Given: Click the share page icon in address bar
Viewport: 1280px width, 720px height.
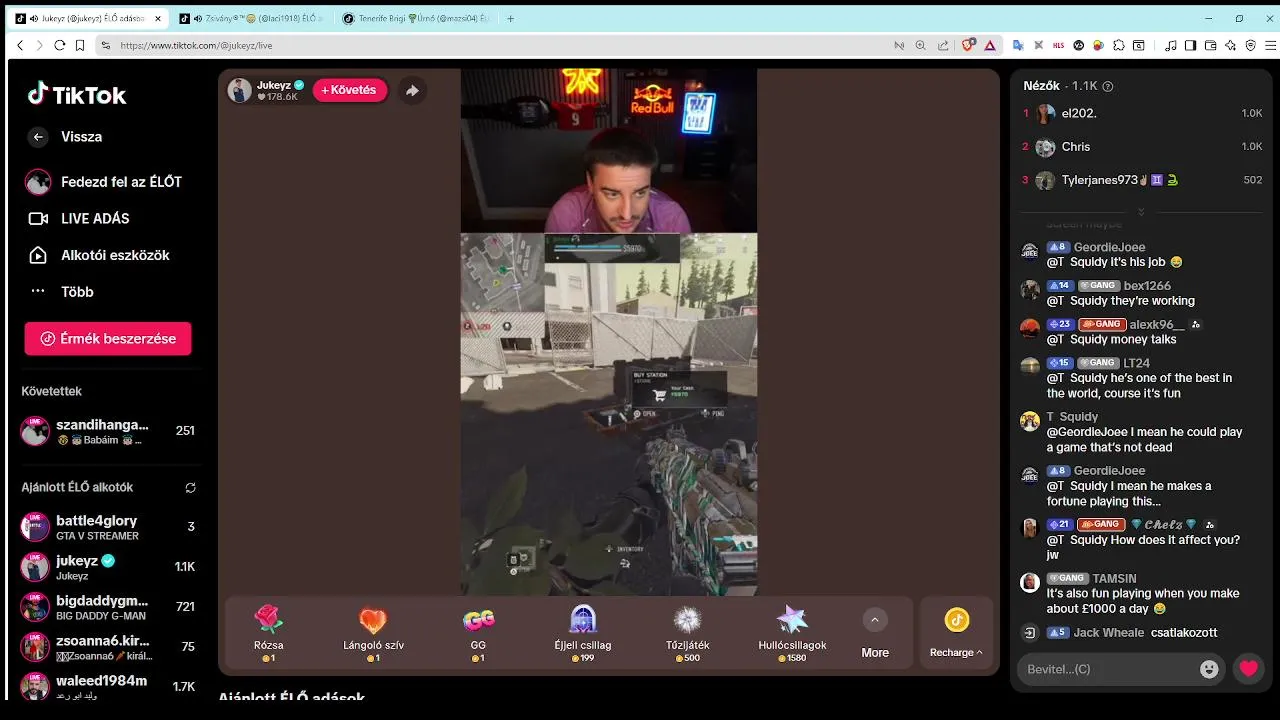Looking at the screenshot, I should click(x=943, y=45).
